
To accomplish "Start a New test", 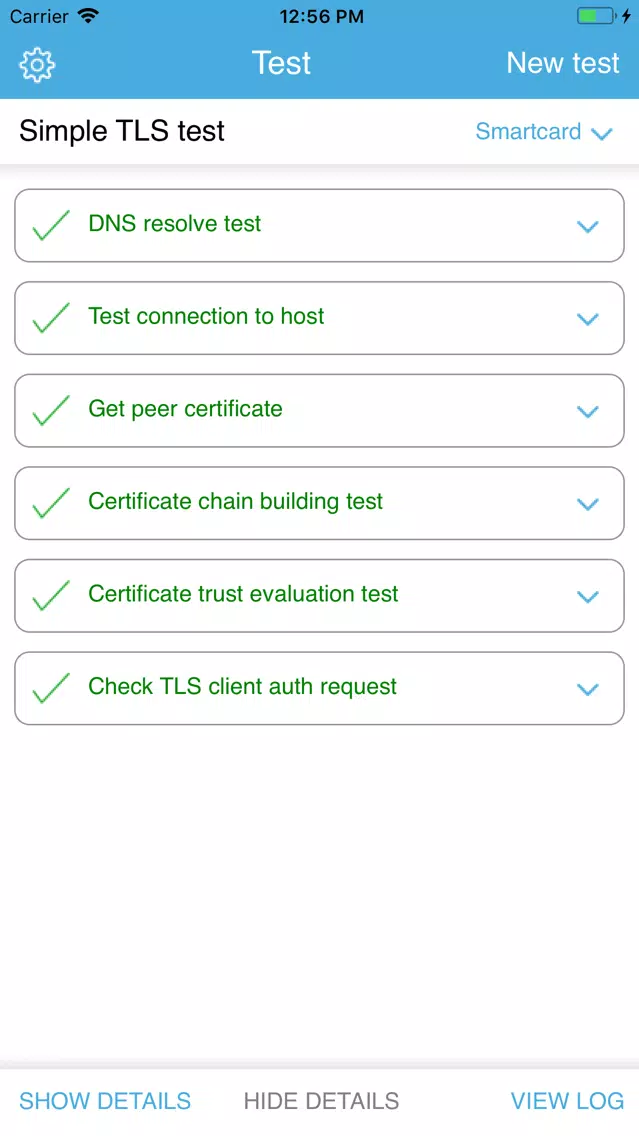I will pyautogui.click(x=563, y=63).
